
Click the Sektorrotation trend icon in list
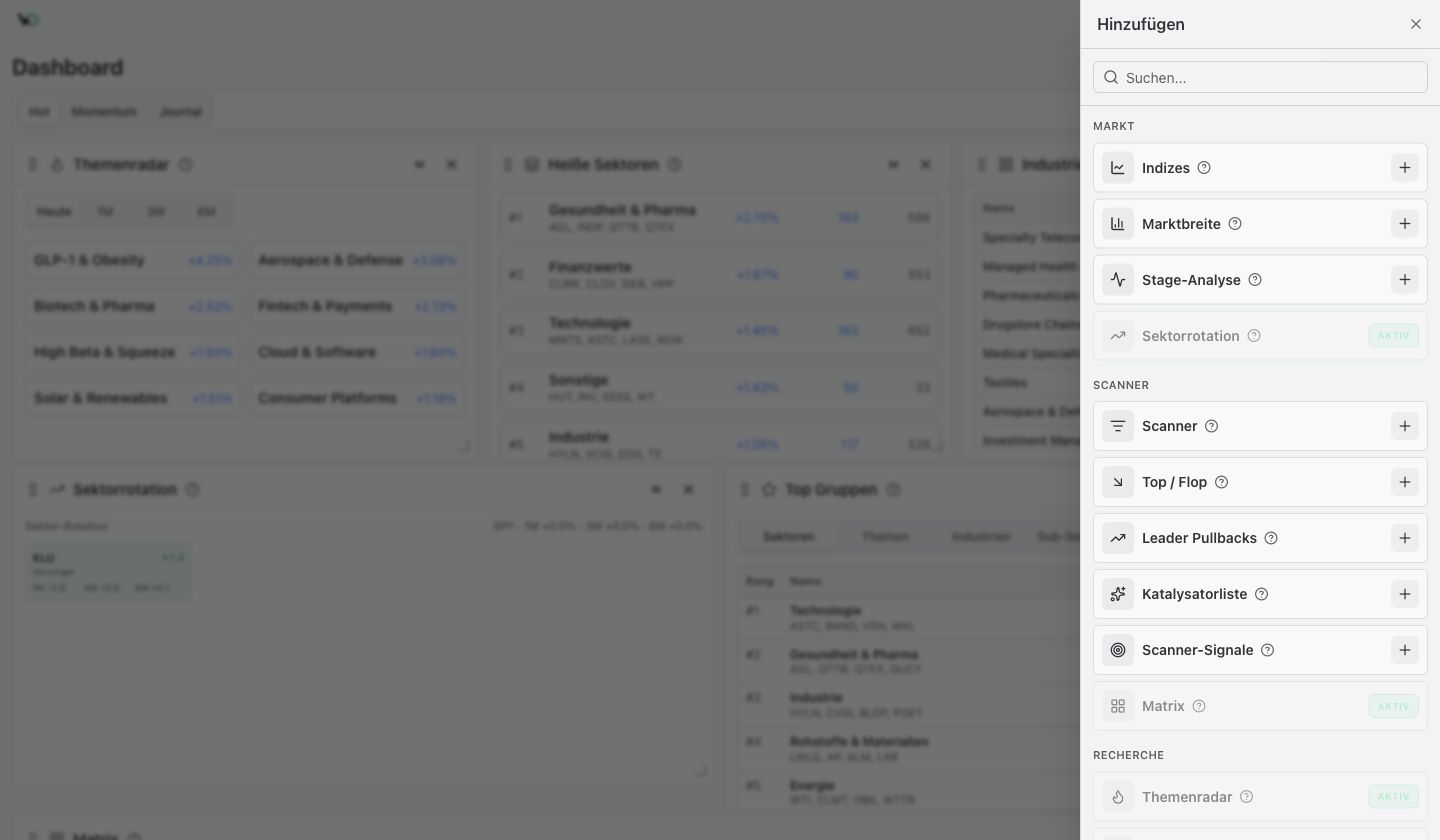(x=1118, y=336)
